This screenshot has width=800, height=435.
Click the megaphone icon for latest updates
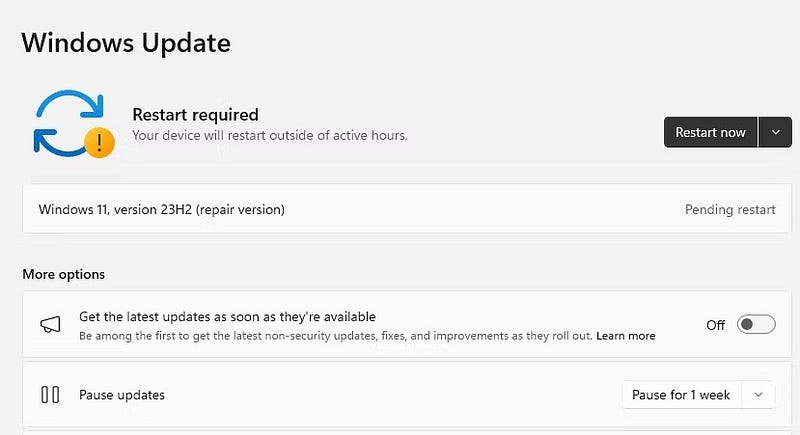[x=50, y=324]
